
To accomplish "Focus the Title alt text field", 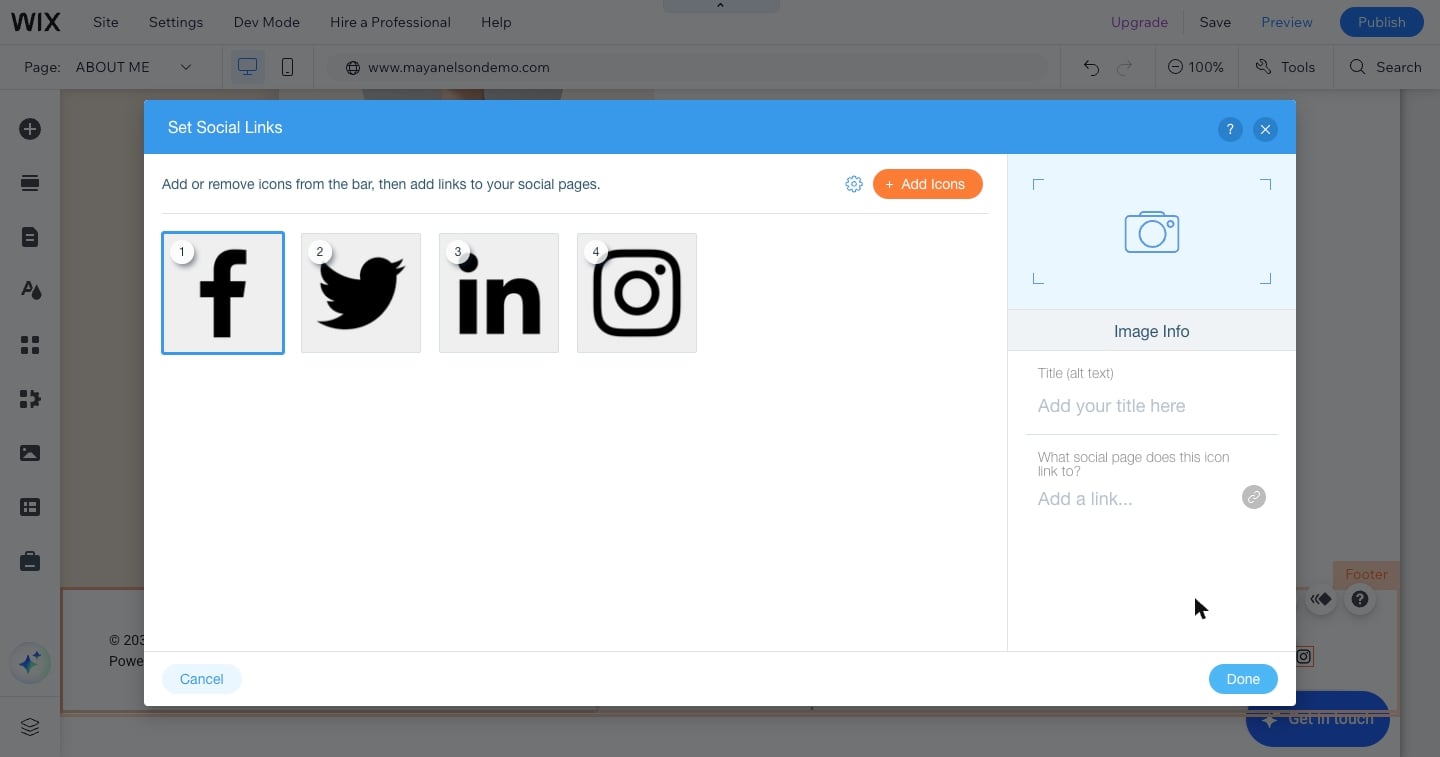I will pyautogui.click(x=1151, y=406).
